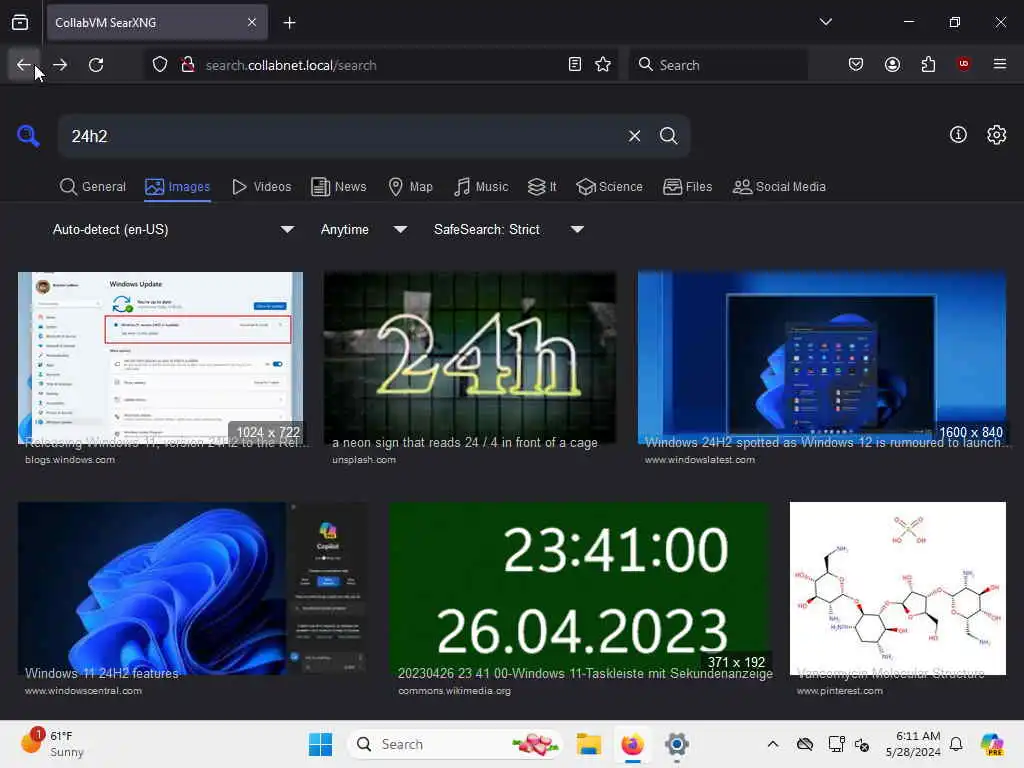1024x768 pixels.
Task: Switch to the Social Media search tab
Action: (779, 187)
